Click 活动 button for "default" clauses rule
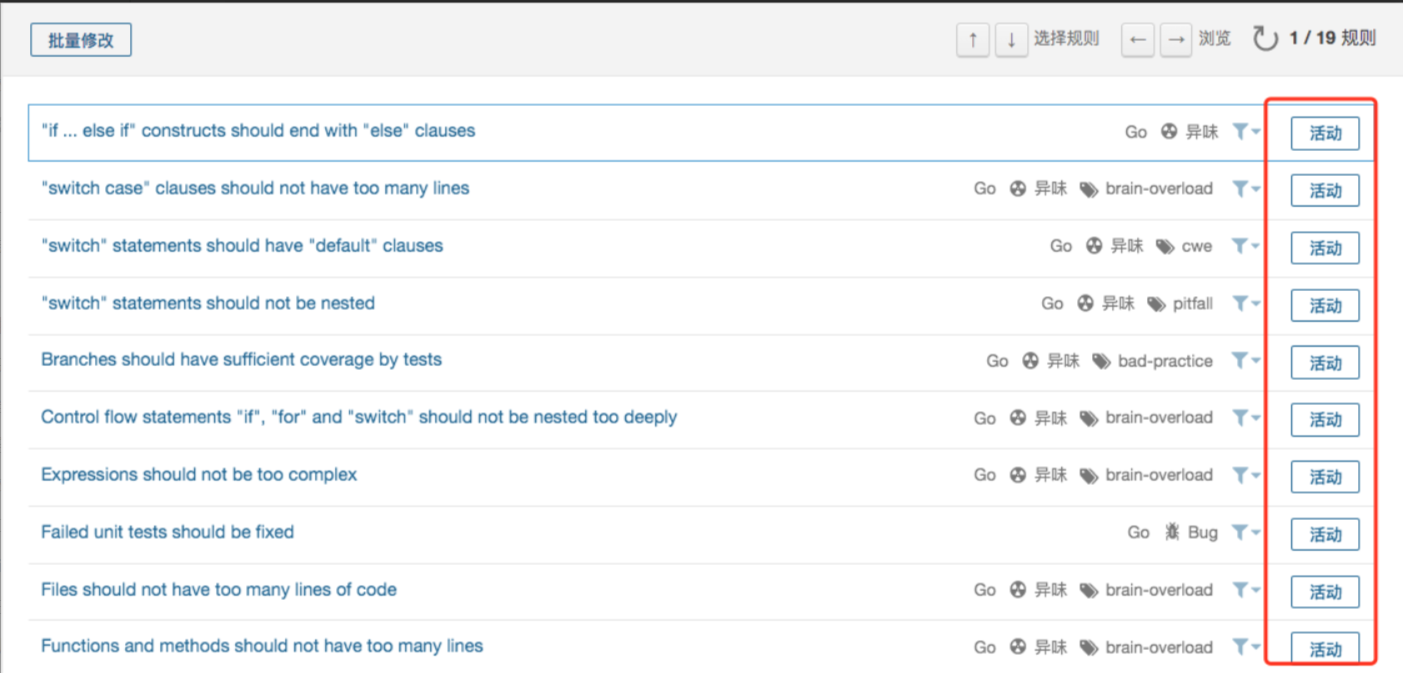This screenshot has width=1403, height=673. coord(1325,247)
